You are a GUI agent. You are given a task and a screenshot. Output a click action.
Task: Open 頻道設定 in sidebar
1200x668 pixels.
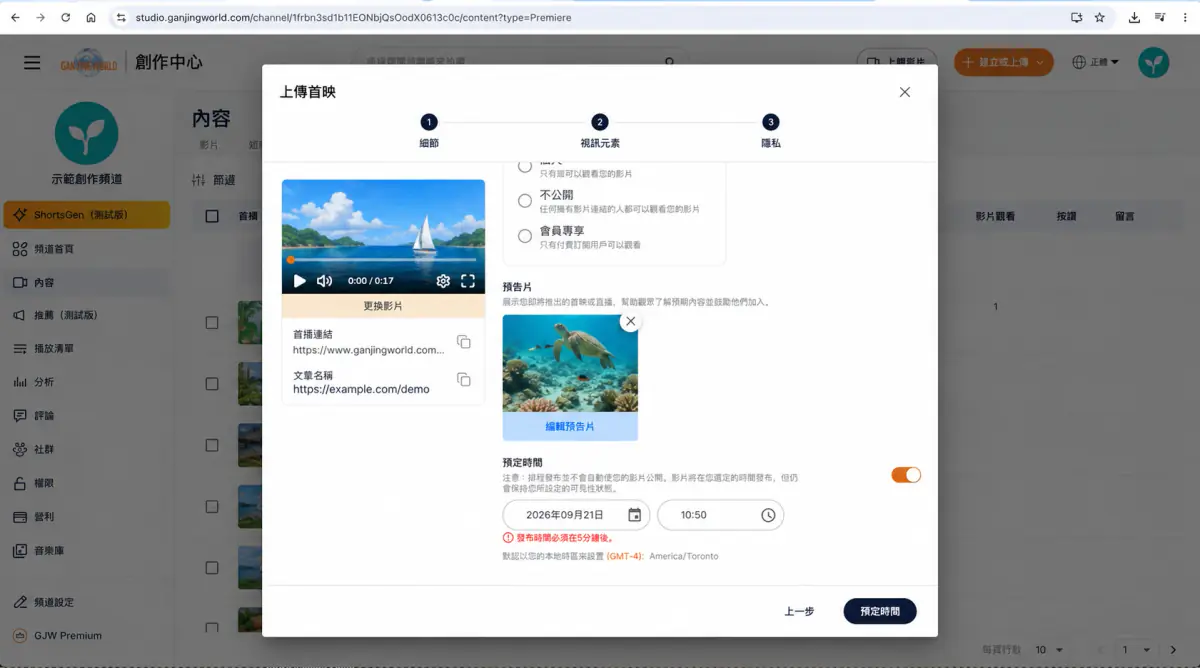coord(86,602)
